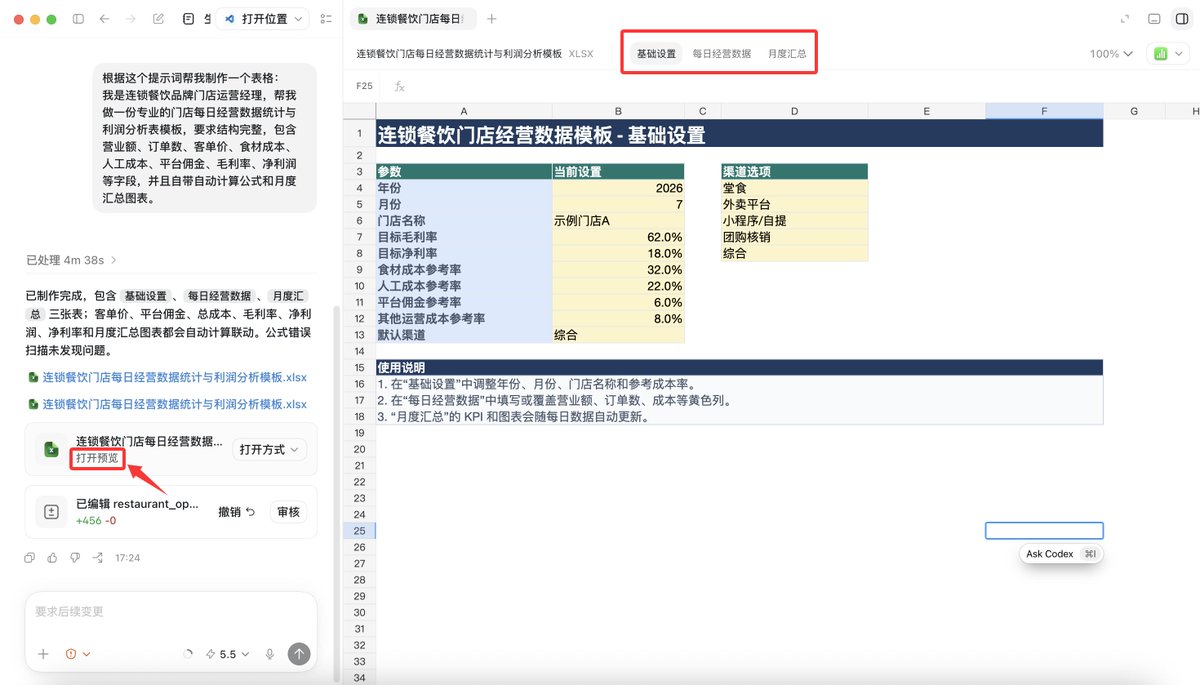Toggle the right side panel icon
Image resolution: width=1200 pixels, height=685 pixels.
(1182, 19)
